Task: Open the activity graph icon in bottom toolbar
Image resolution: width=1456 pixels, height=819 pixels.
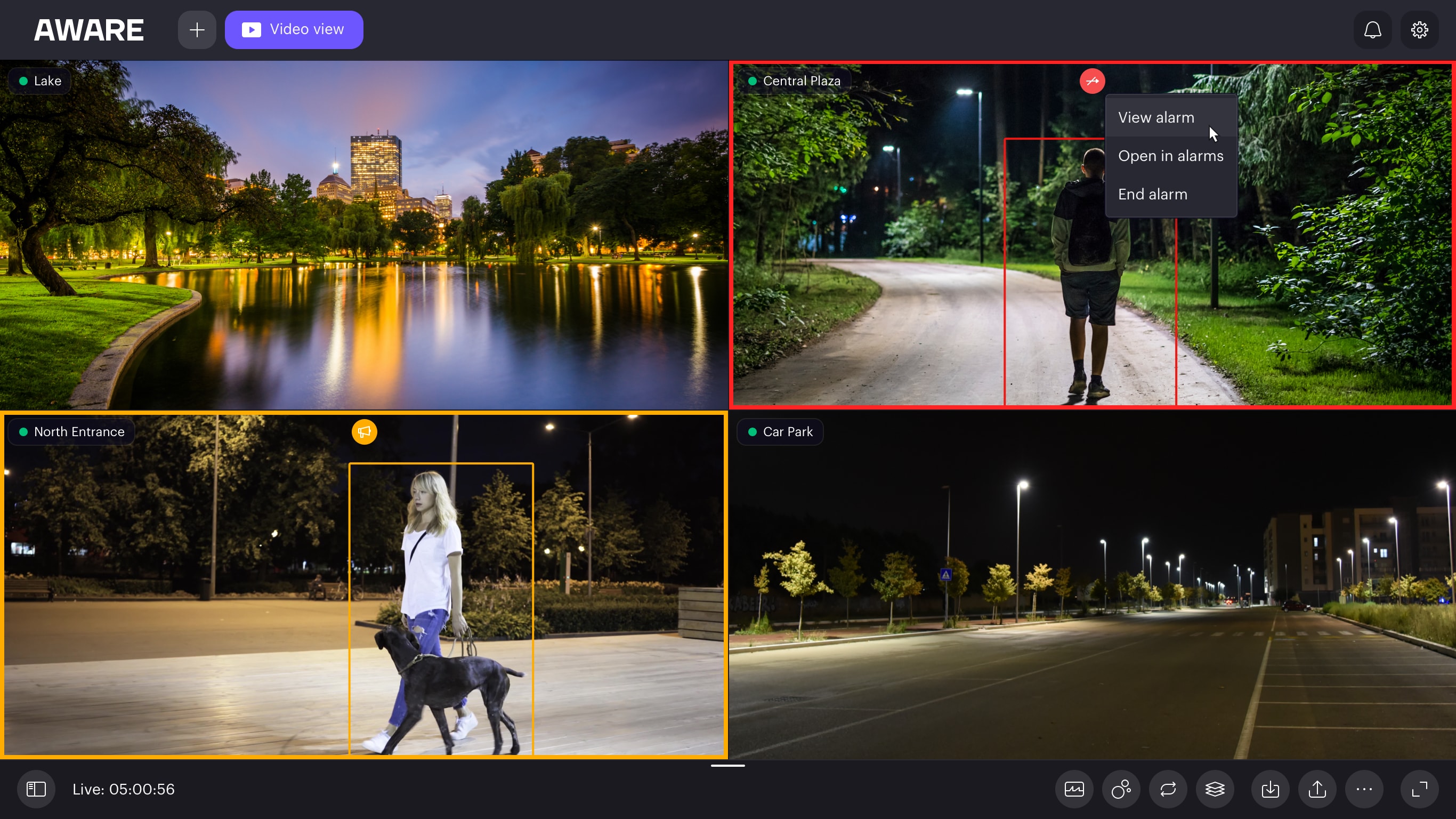Action: tap(1074, 789)
